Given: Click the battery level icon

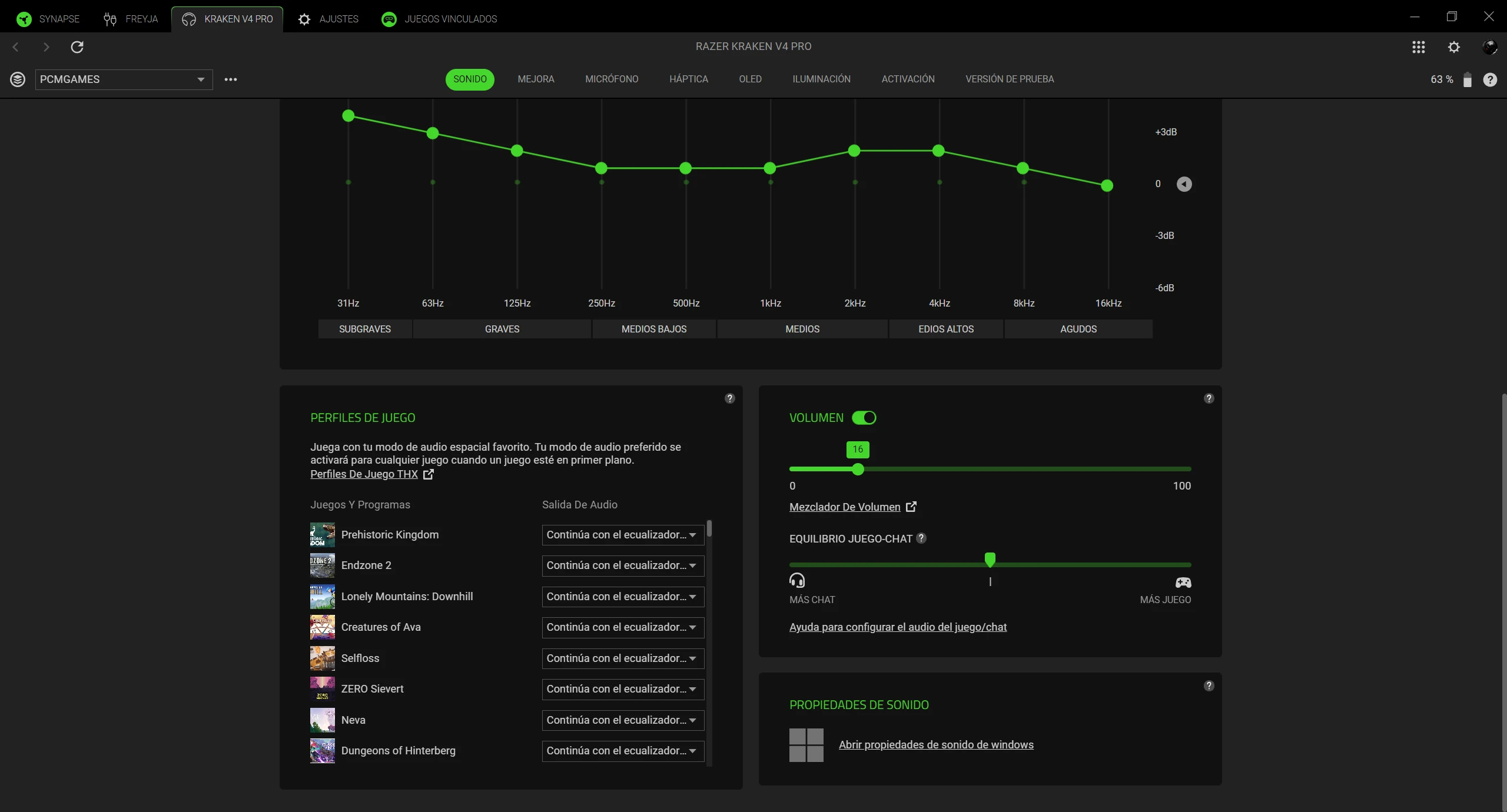Looking at the screenshot, I should click(x=1468, y=79).
